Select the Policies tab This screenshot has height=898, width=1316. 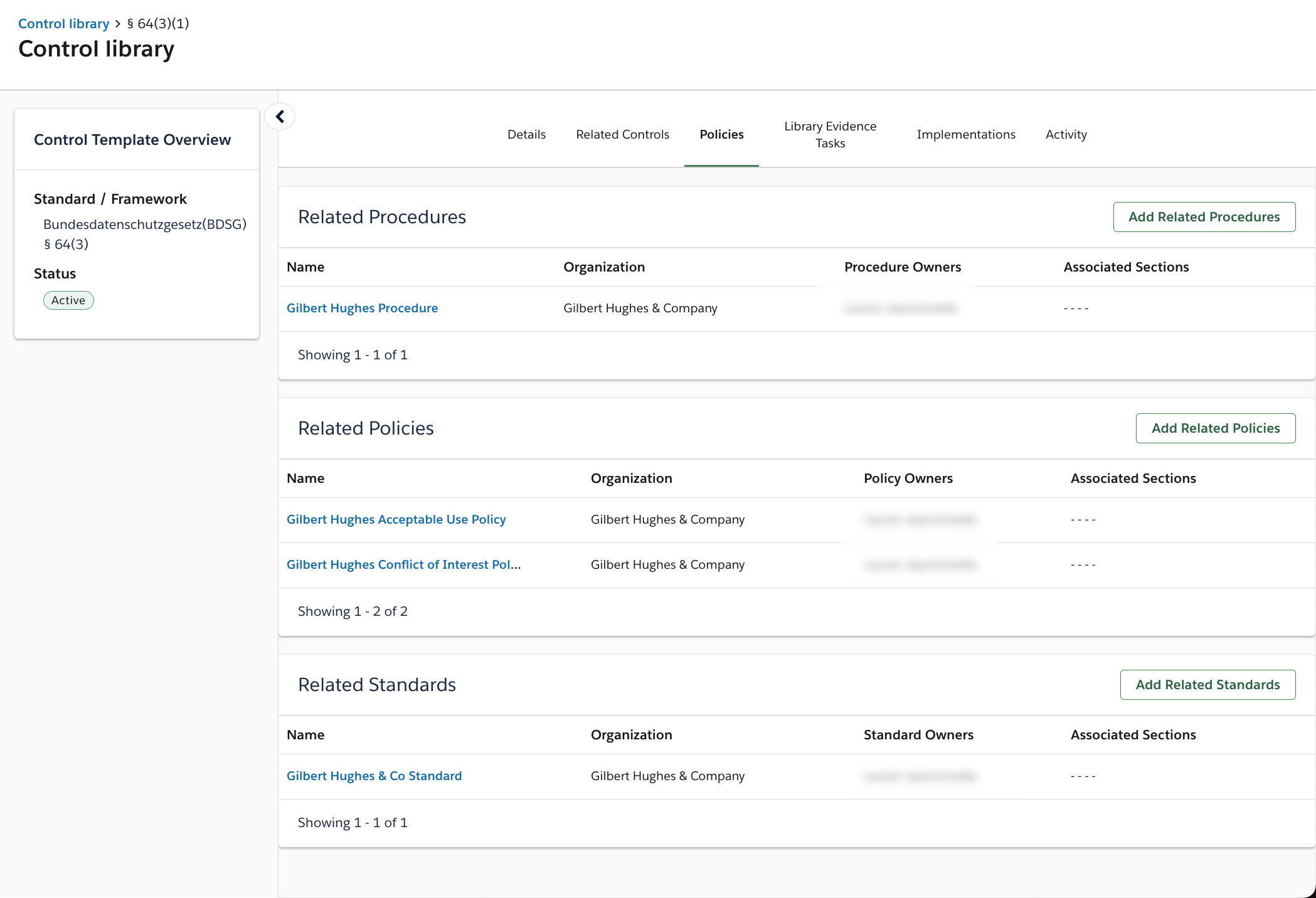coord(721,134)
